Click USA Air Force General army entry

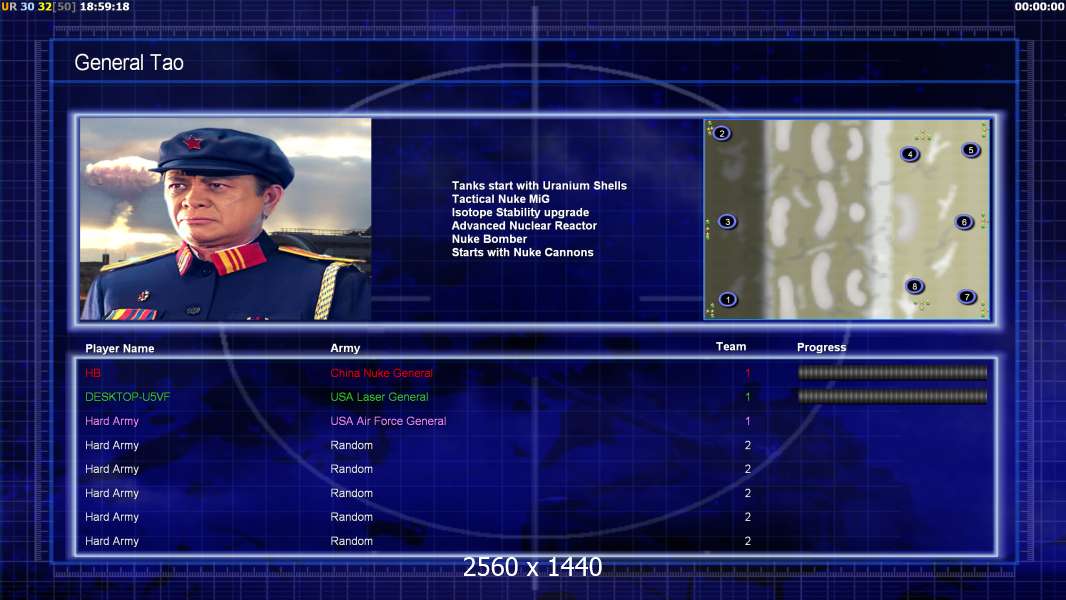click(388, 421)
